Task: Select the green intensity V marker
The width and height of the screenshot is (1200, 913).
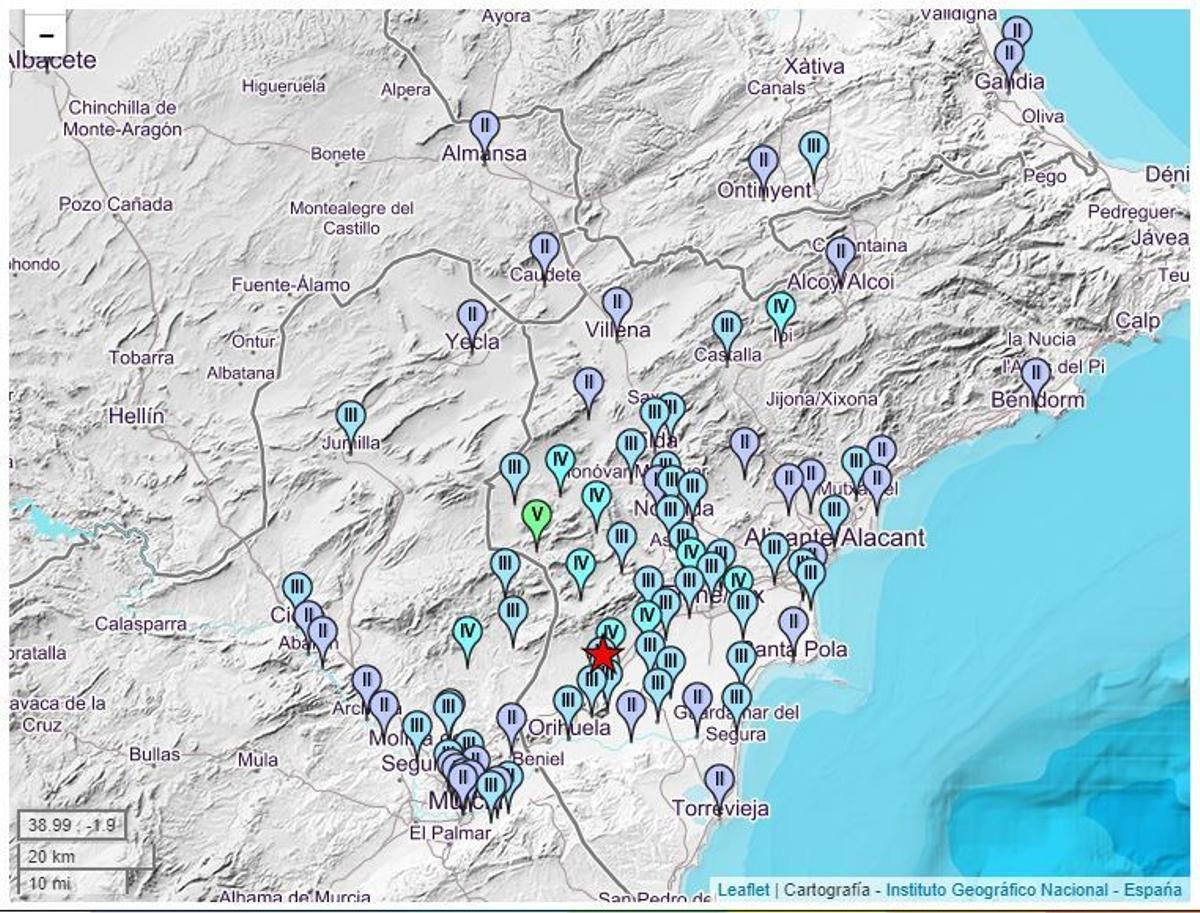Action: pos(537,523)
